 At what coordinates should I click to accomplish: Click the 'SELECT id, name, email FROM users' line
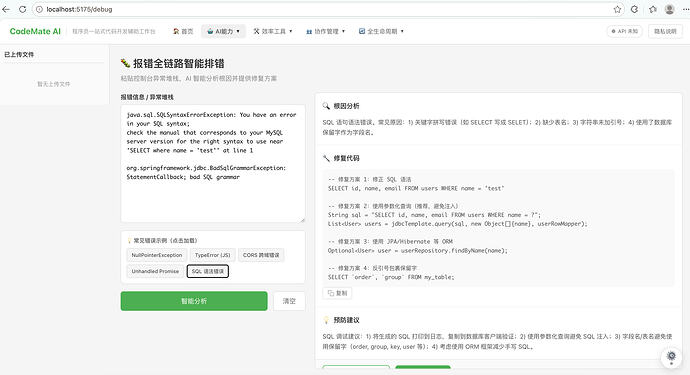point(416,188)
